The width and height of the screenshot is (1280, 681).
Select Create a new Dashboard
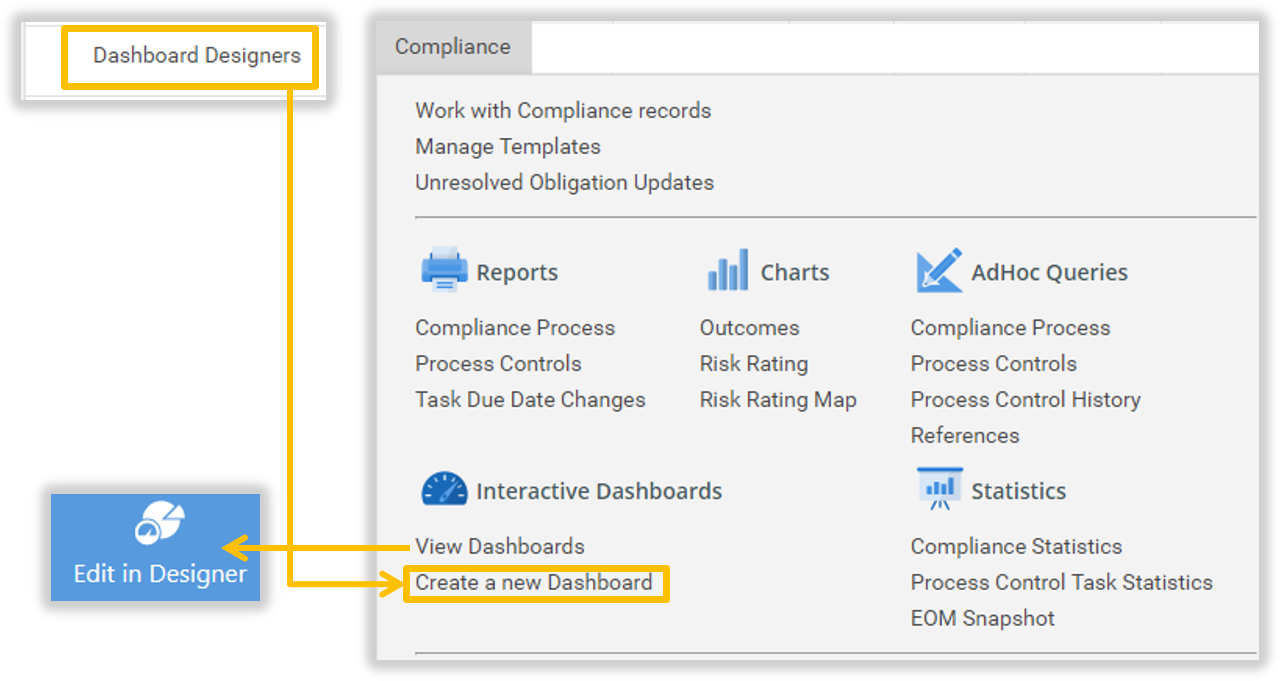point(534,583)
